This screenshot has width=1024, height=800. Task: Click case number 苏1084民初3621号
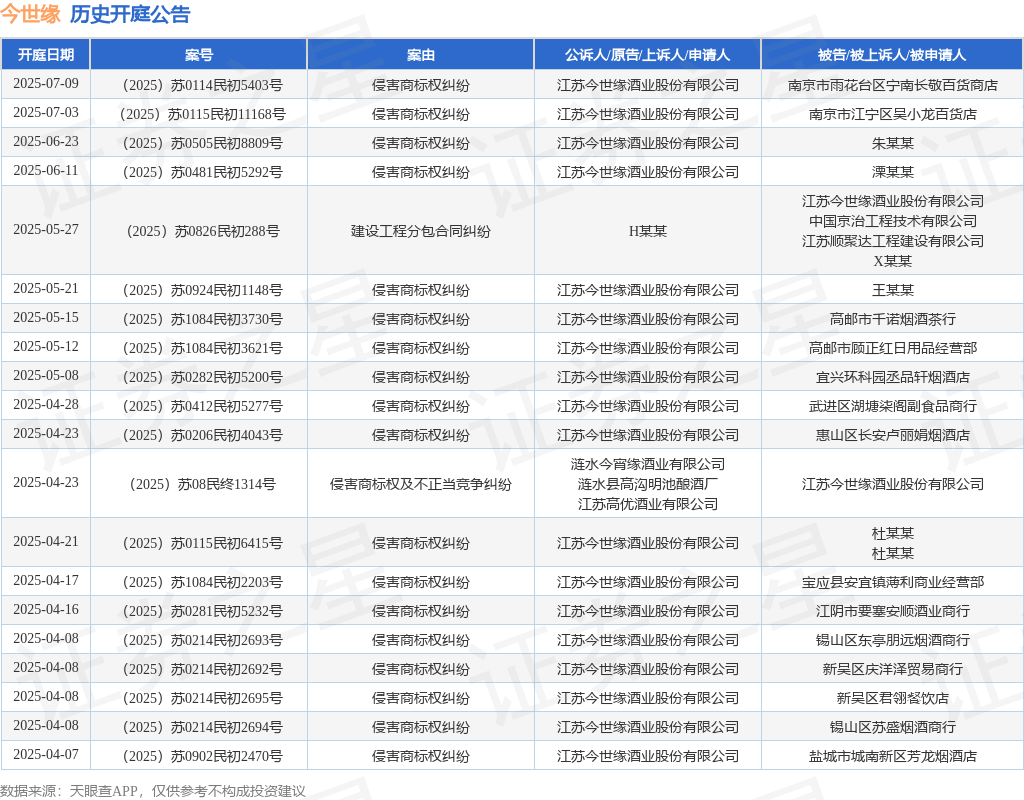pos(202,348)
